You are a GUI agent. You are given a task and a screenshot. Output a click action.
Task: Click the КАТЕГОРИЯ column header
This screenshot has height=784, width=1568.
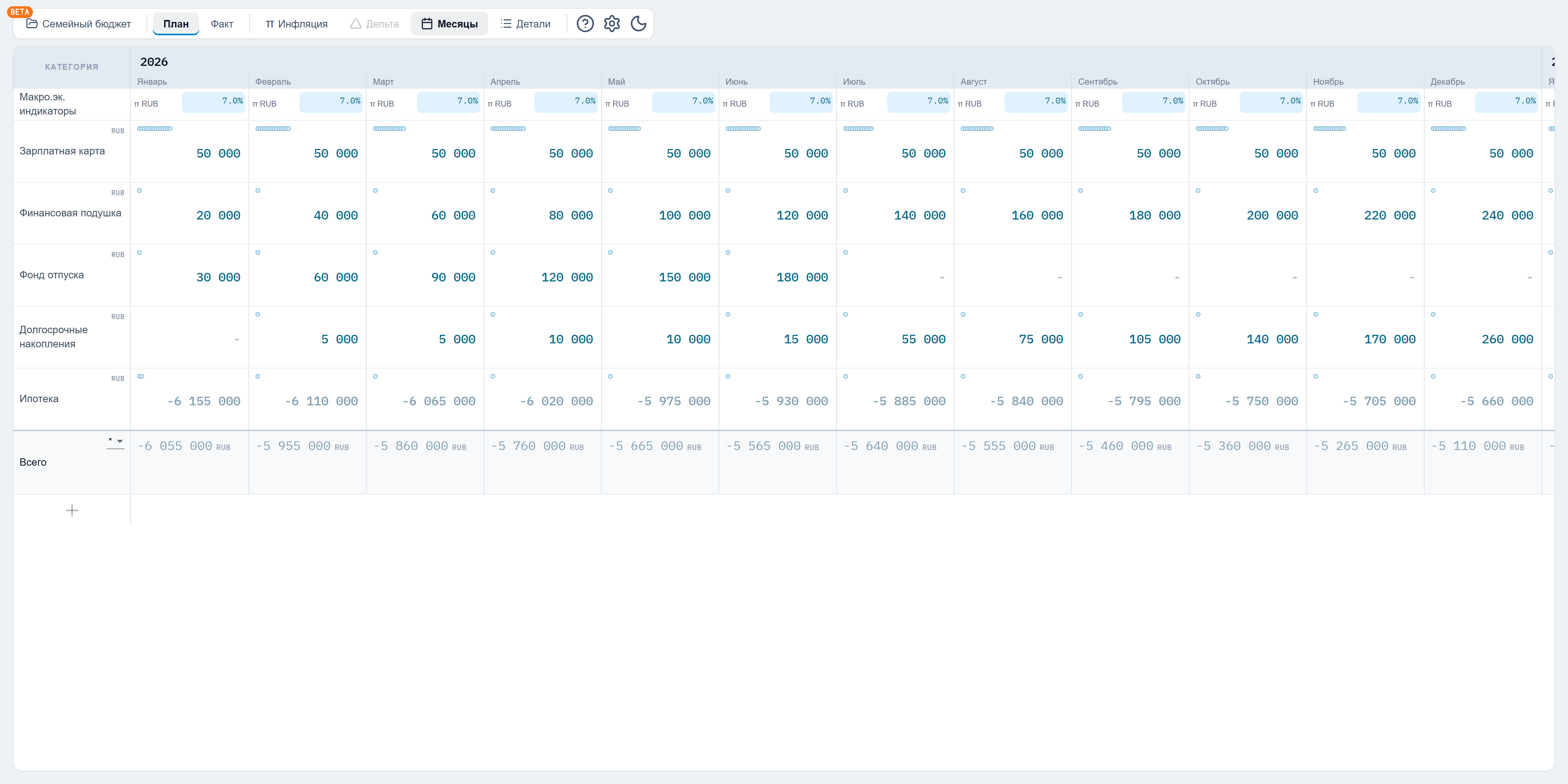click(72, 67)
